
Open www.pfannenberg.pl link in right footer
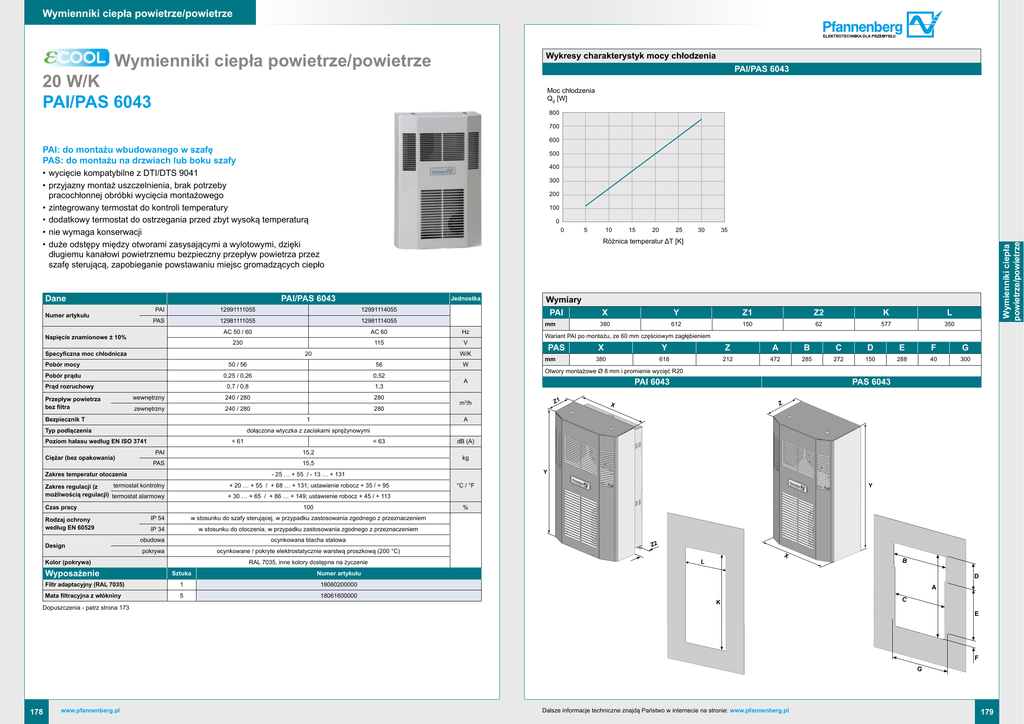[x=758, y=709]
